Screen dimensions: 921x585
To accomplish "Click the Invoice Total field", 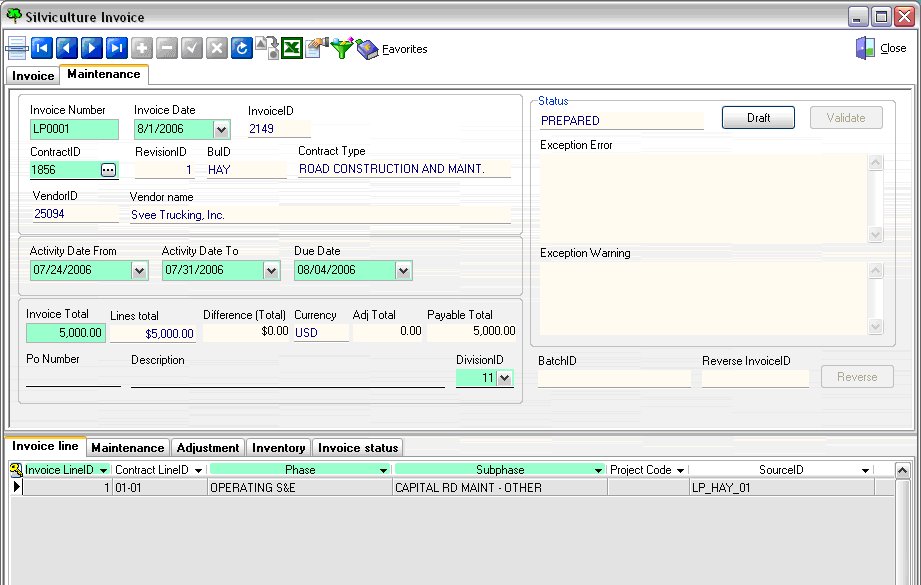I will (65, 333).
